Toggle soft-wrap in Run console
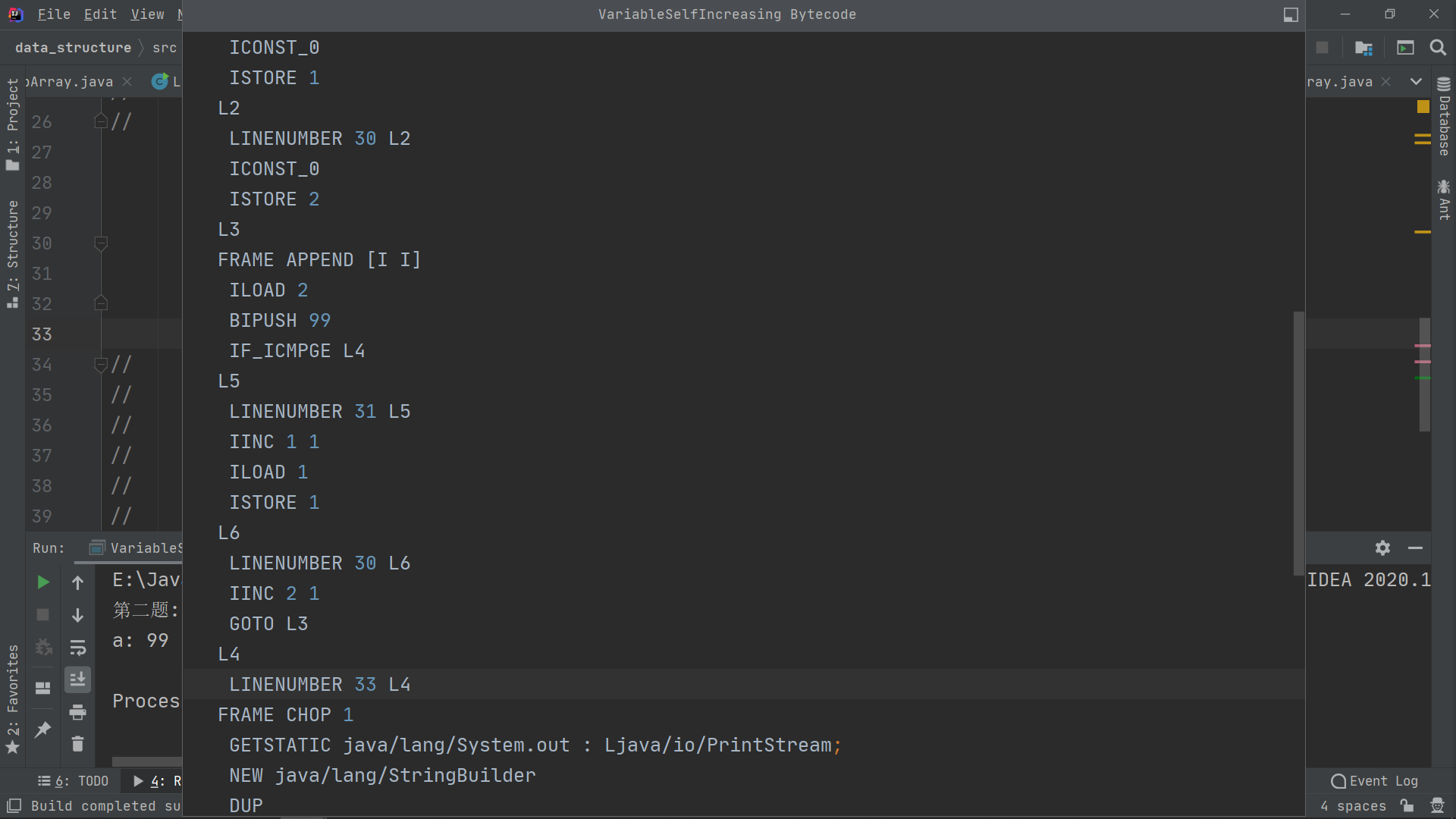Image resolution: width=1456 pixels, height=819 pixels. pos(77,648)
